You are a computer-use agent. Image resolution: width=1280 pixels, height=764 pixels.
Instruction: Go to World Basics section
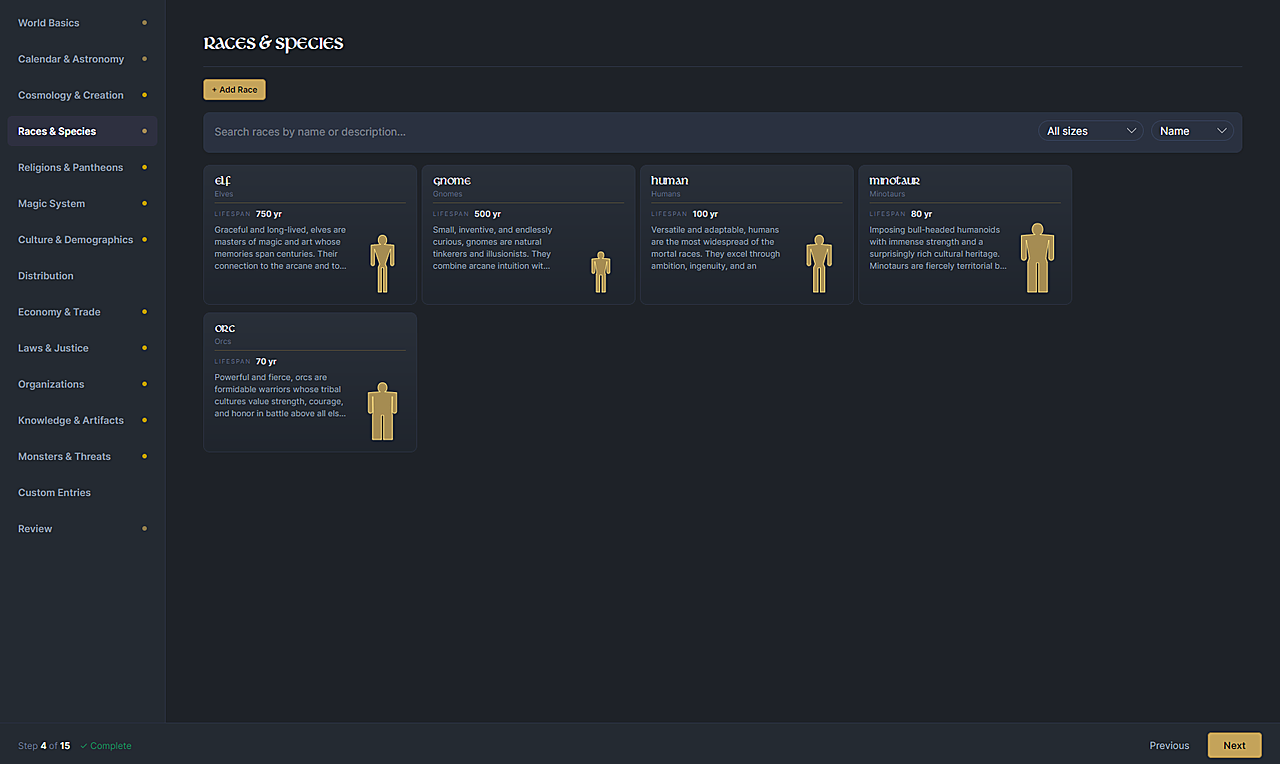tap(82, 23)
